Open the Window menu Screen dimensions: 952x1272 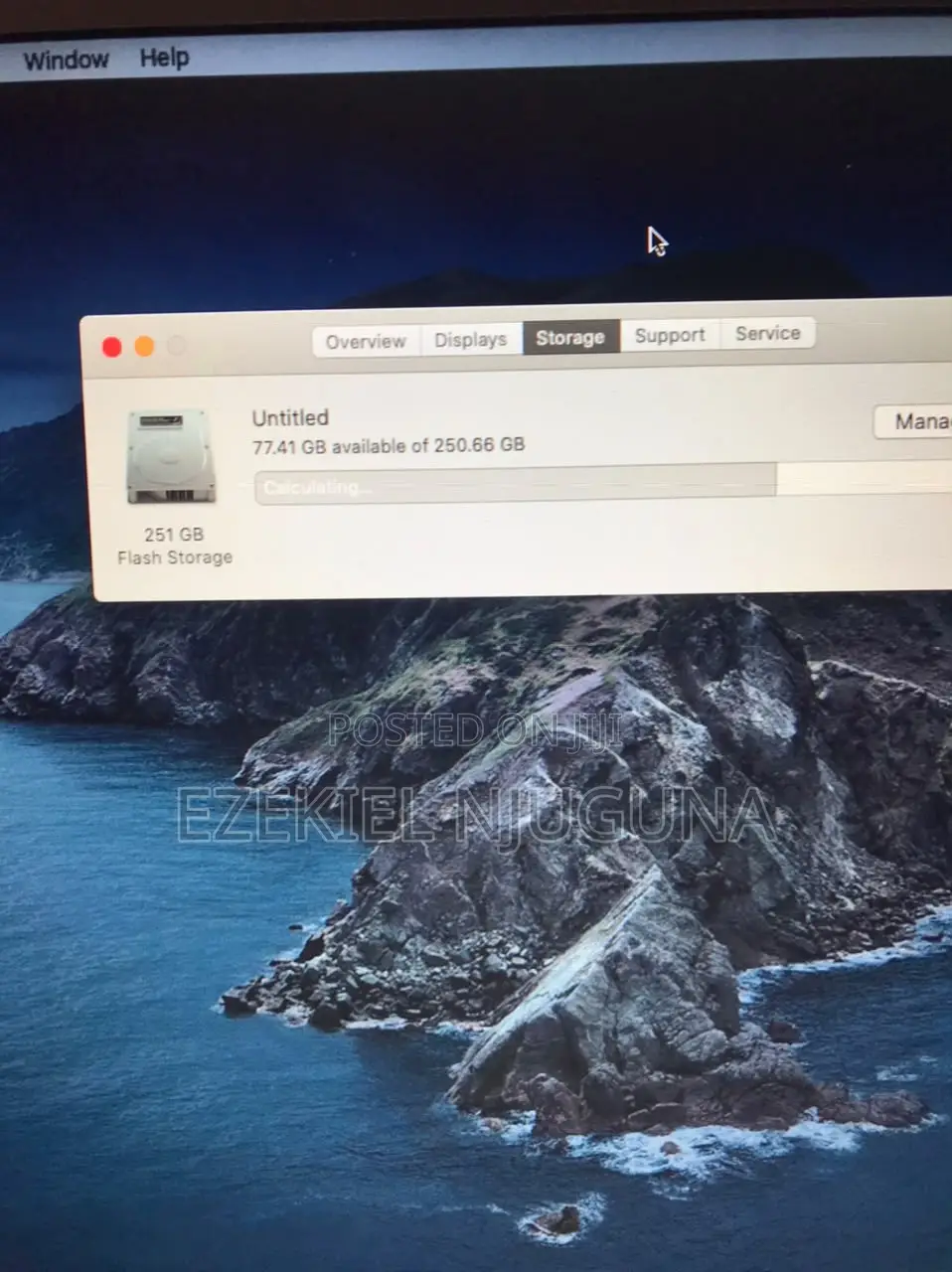click(66, 60)
